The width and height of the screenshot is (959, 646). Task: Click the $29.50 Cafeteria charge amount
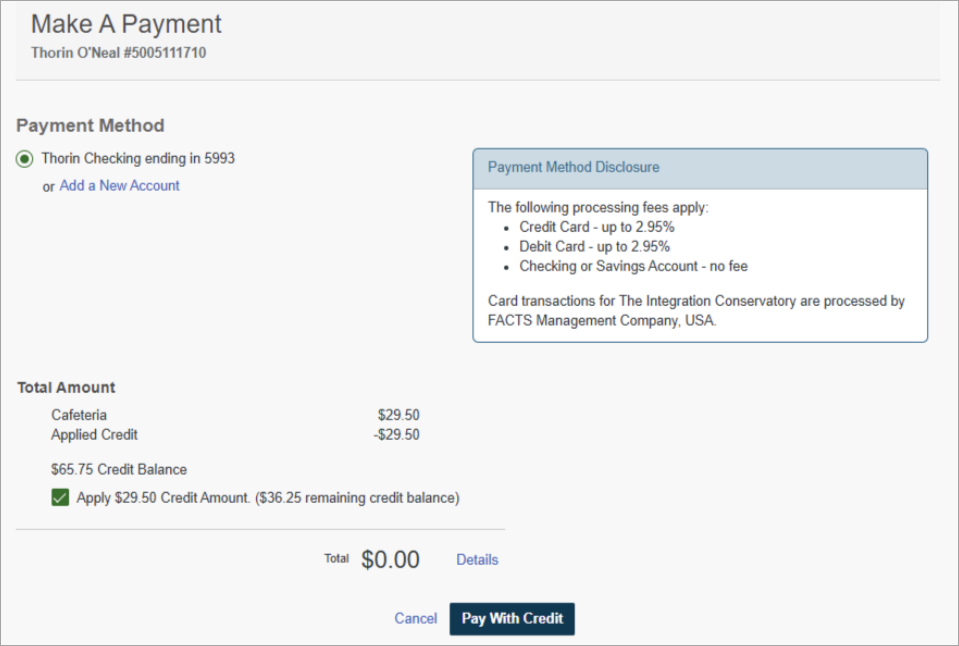pos(398,414)
